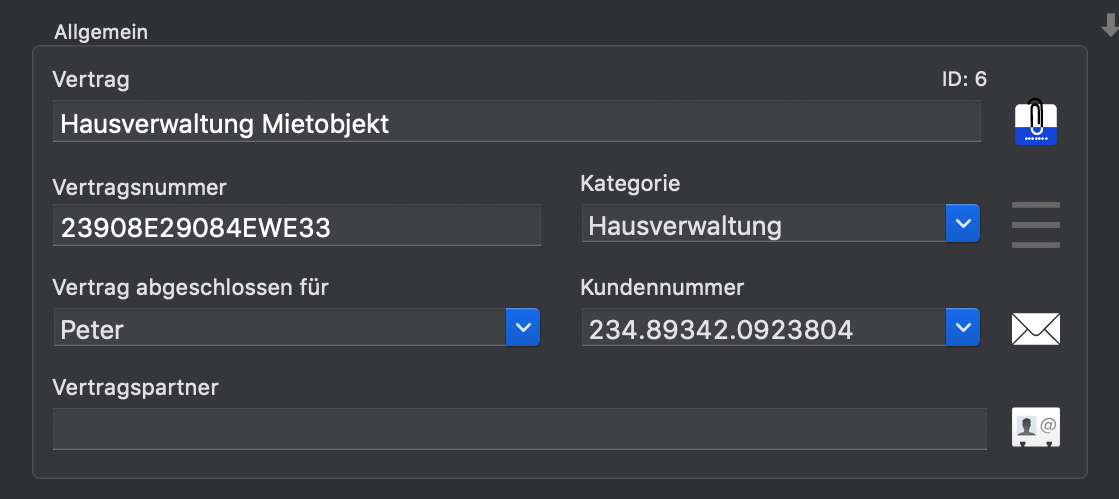Click the down arrow icon at top right
Image resolution: width=1119 pixels, height=499 pixels.
[1110, 26]
